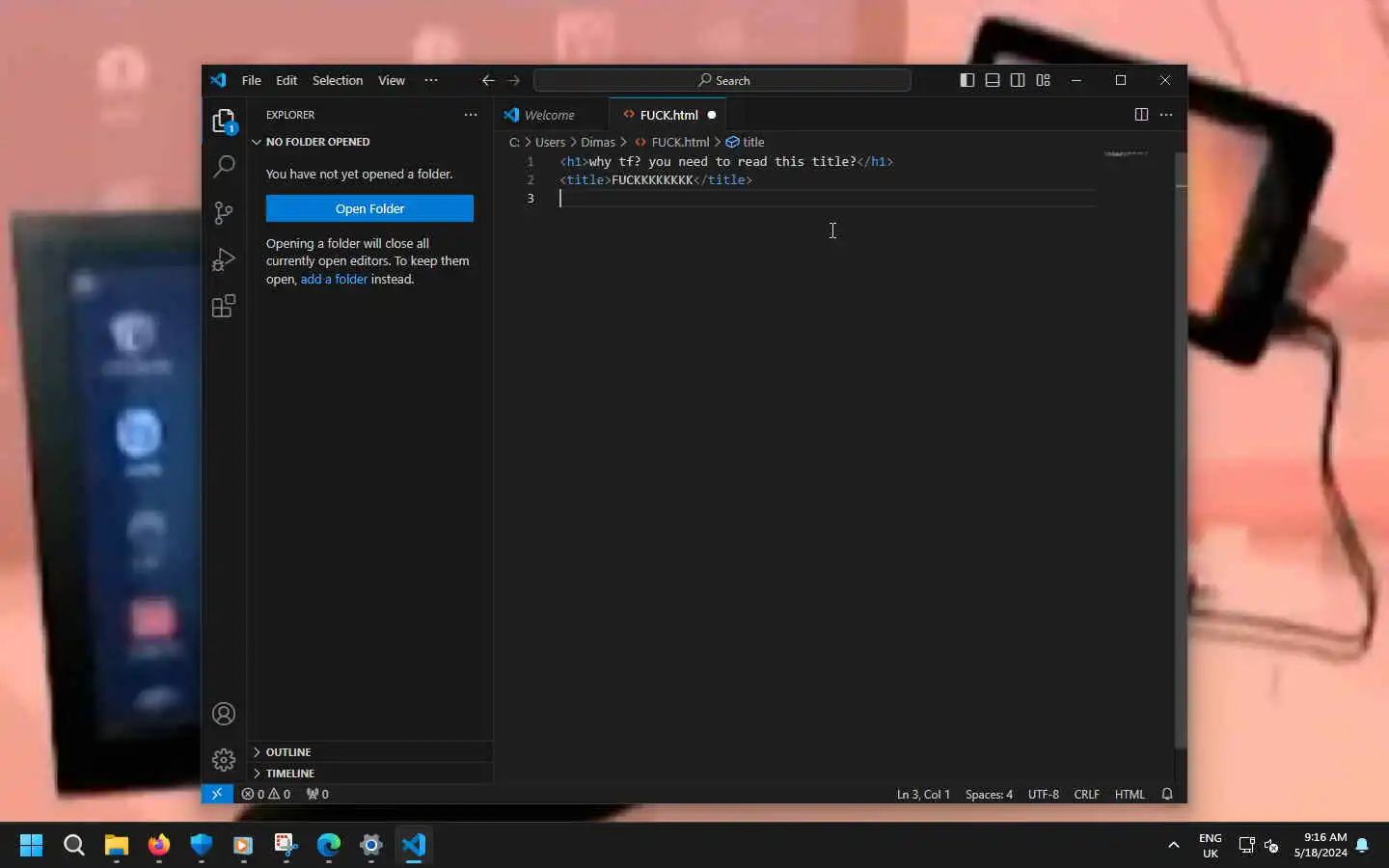Select the FUCK.html editor tab
The image size is (1389, 868).
(668, 115)
